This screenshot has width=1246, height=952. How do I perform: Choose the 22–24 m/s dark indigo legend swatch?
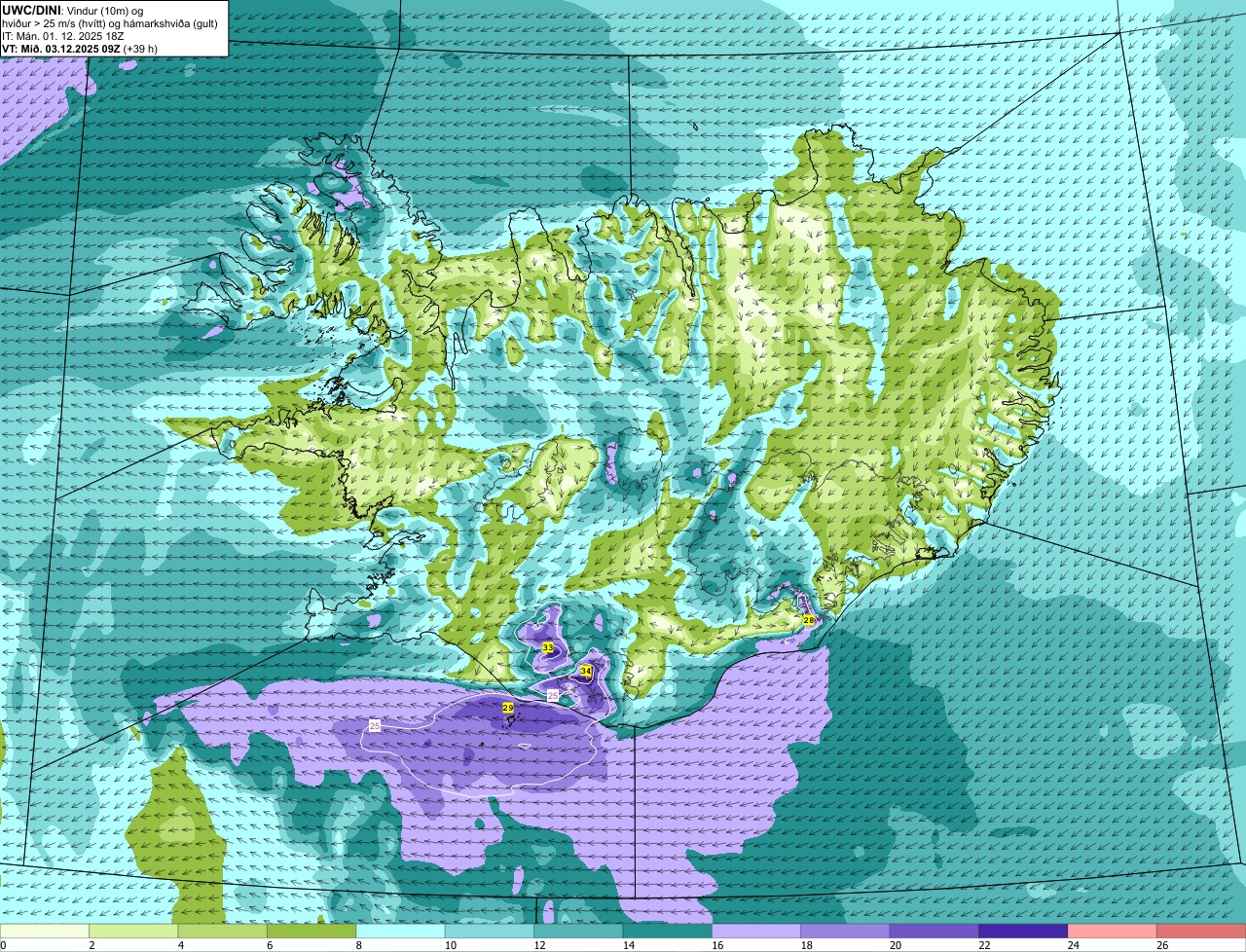pyautogui.click(x=1023, y=931)
